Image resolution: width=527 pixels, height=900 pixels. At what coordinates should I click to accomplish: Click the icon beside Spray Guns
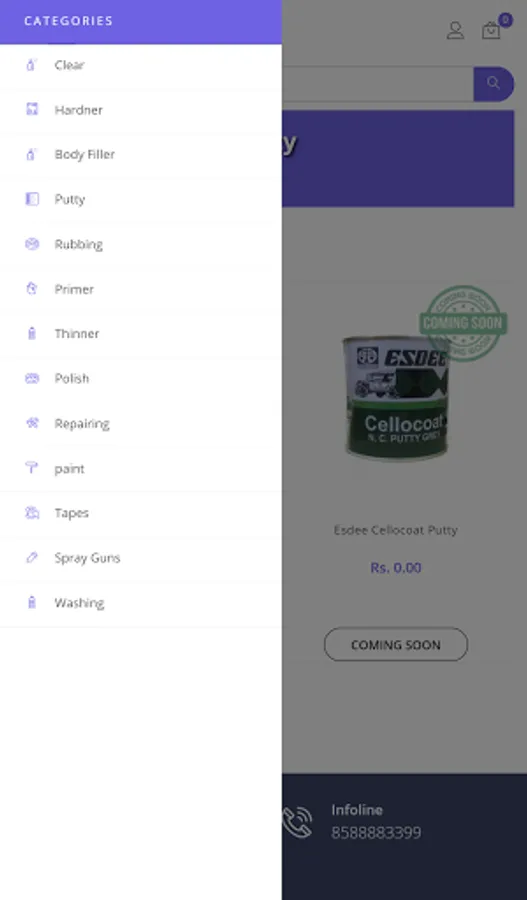click(32, 557)
